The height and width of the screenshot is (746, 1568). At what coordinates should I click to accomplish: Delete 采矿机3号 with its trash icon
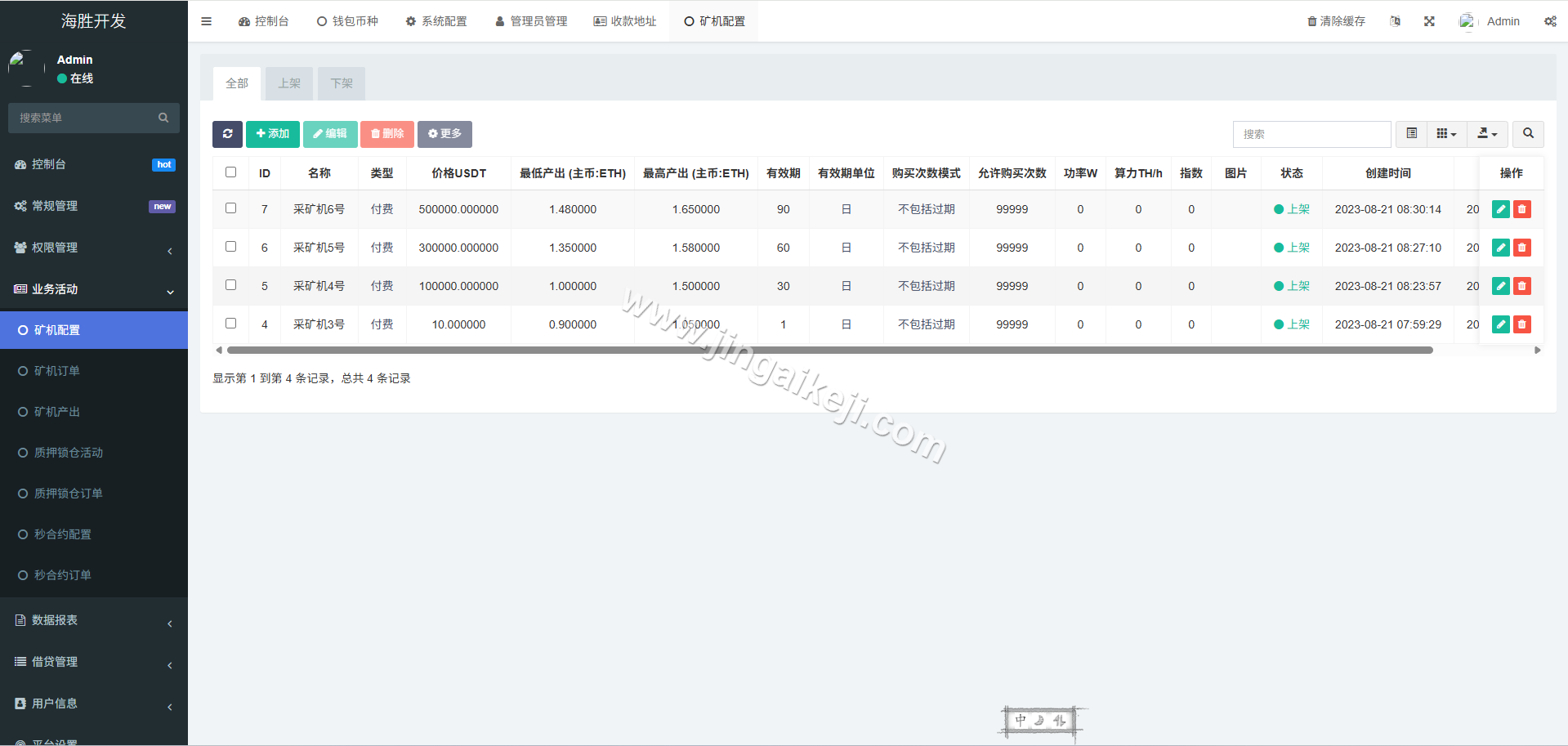[1521, 324]
